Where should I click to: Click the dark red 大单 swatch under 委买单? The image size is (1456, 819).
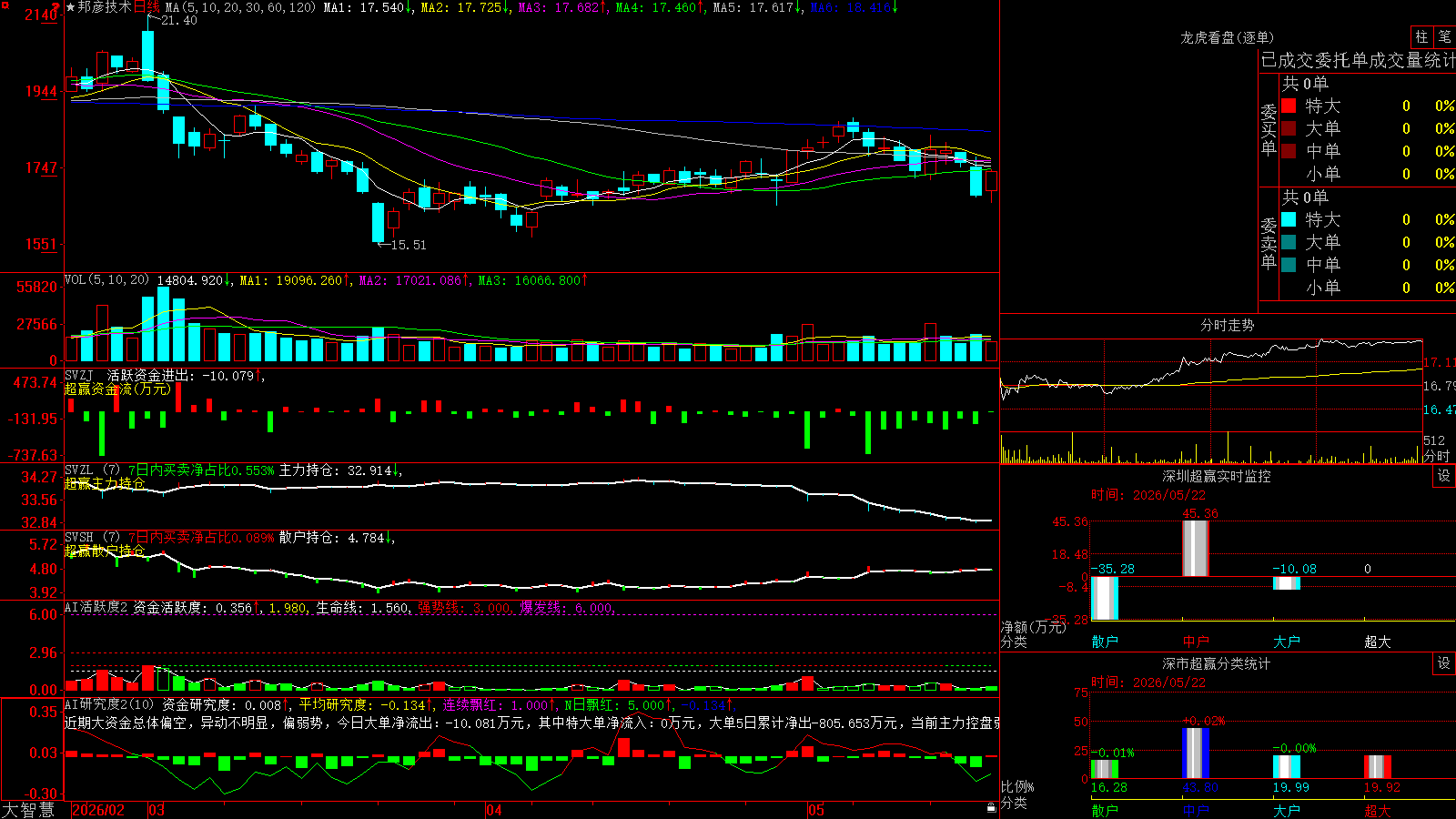(1289, 128)
